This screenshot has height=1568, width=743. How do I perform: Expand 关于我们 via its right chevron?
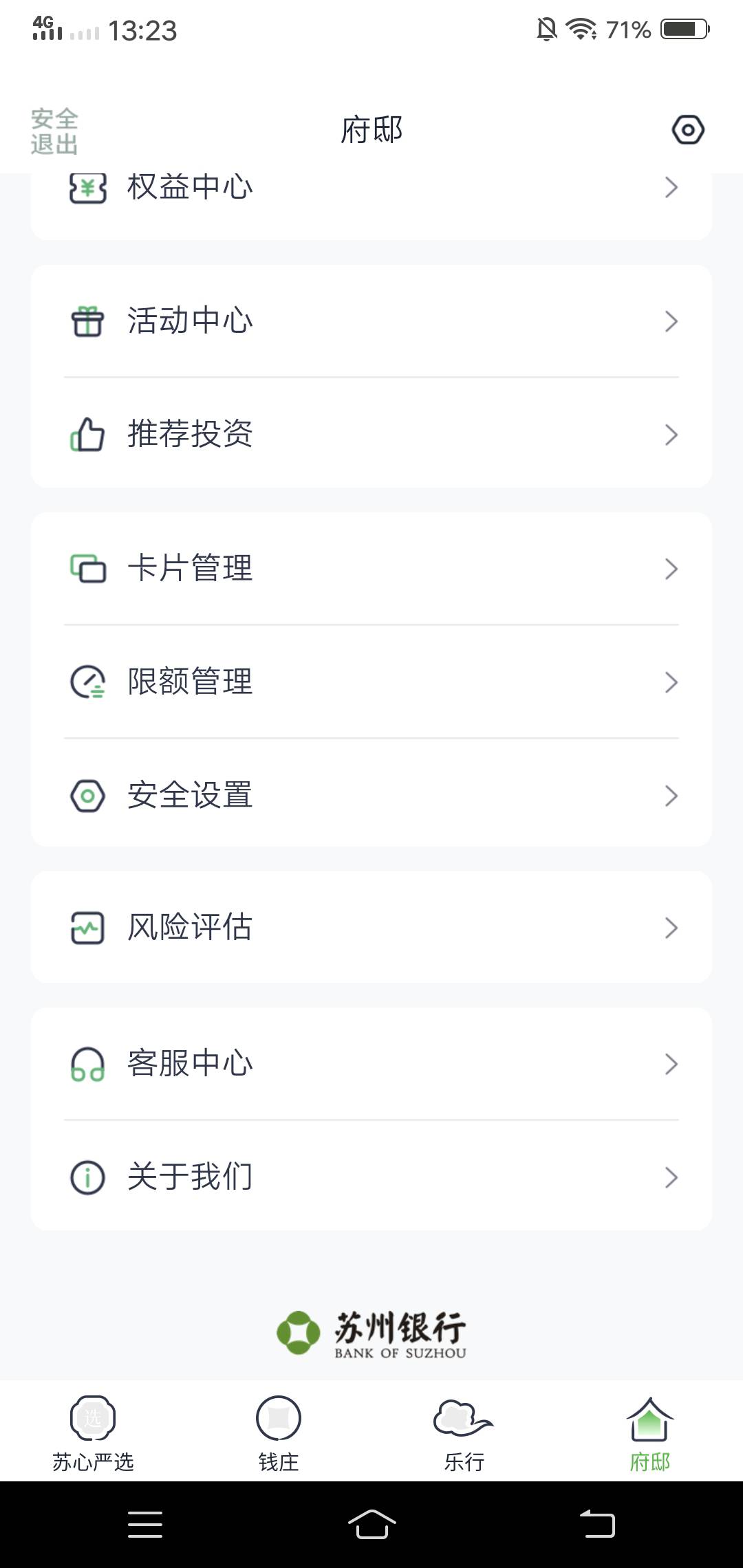coord(671,1177)
